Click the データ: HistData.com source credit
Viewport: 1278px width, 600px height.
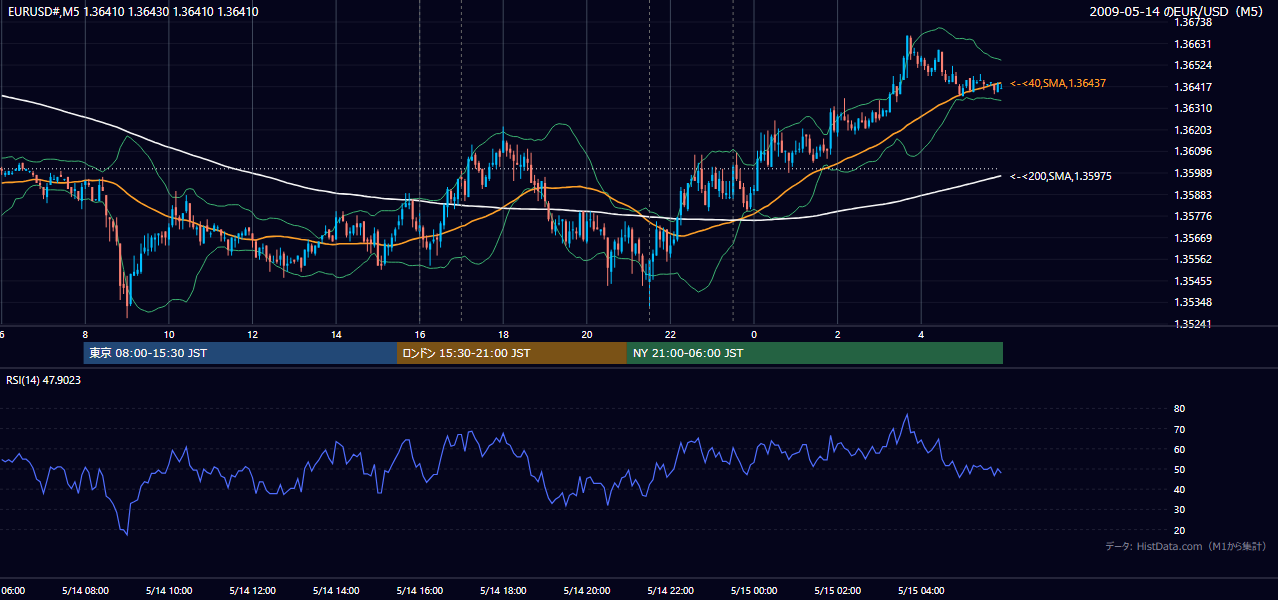[x=1186, y=546]
